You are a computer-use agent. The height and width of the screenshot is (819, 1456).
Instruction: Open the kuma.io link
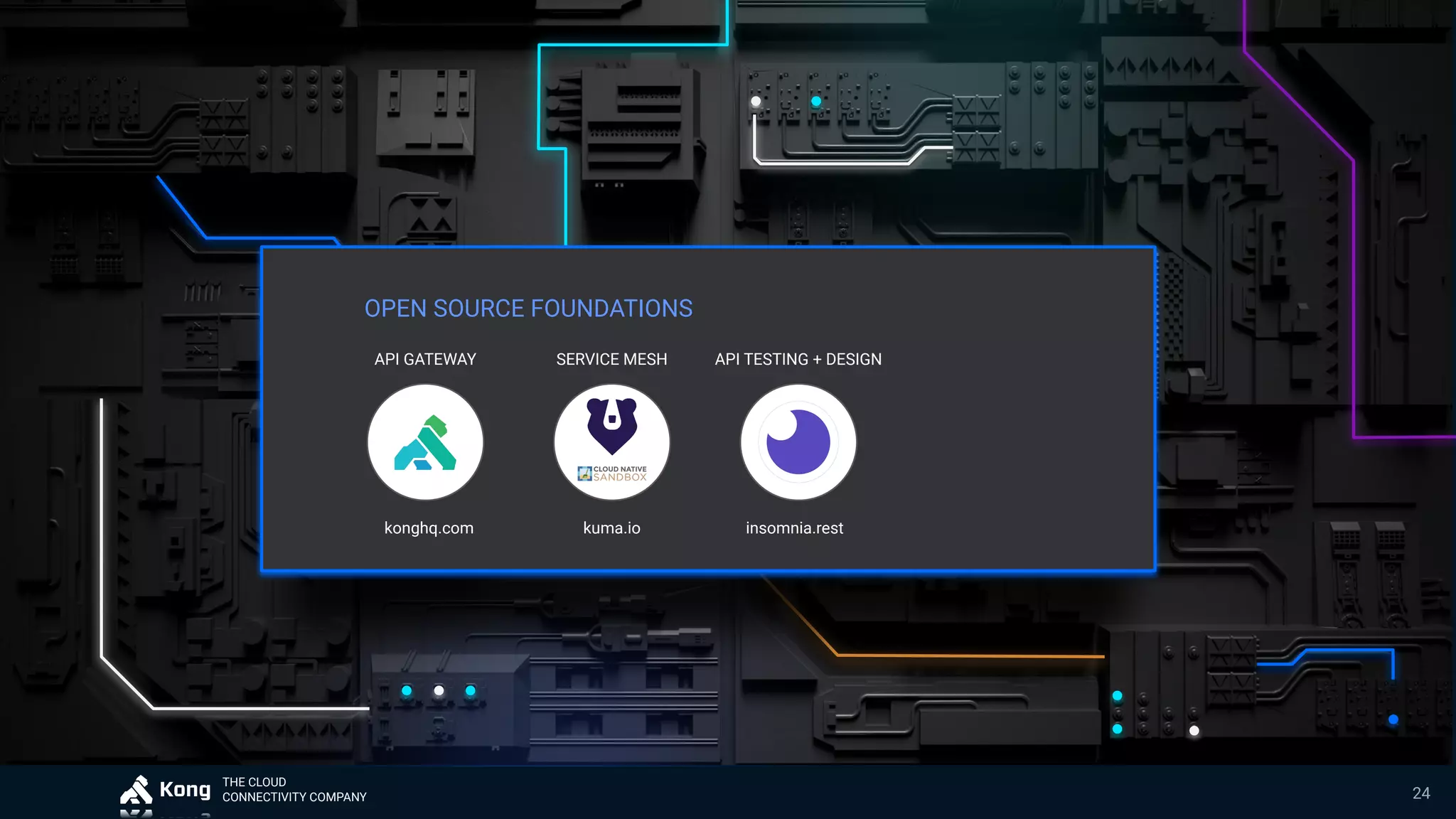click(x=611, y=528)
